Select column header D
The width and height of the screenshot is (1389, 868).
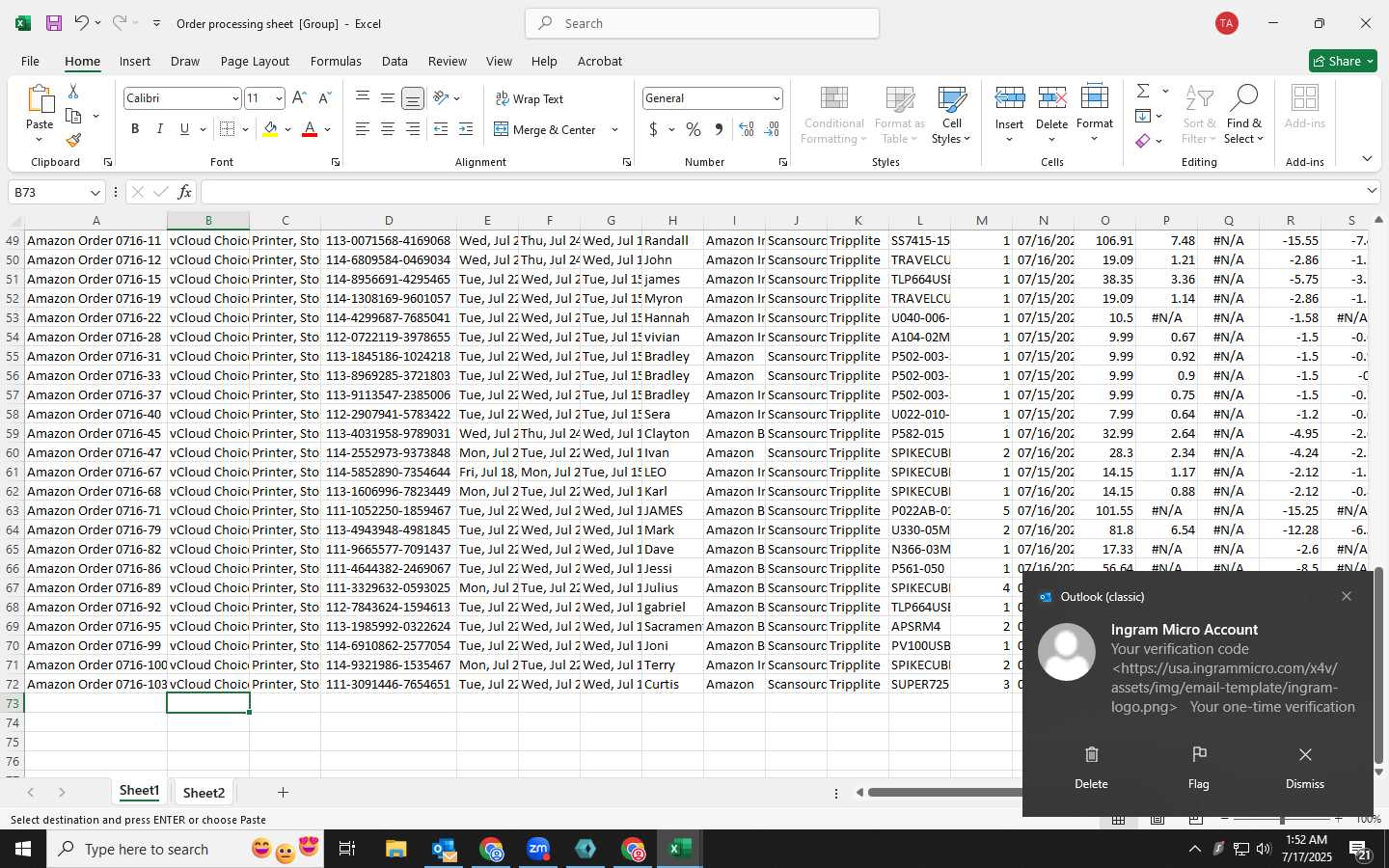tap(389, 221)
